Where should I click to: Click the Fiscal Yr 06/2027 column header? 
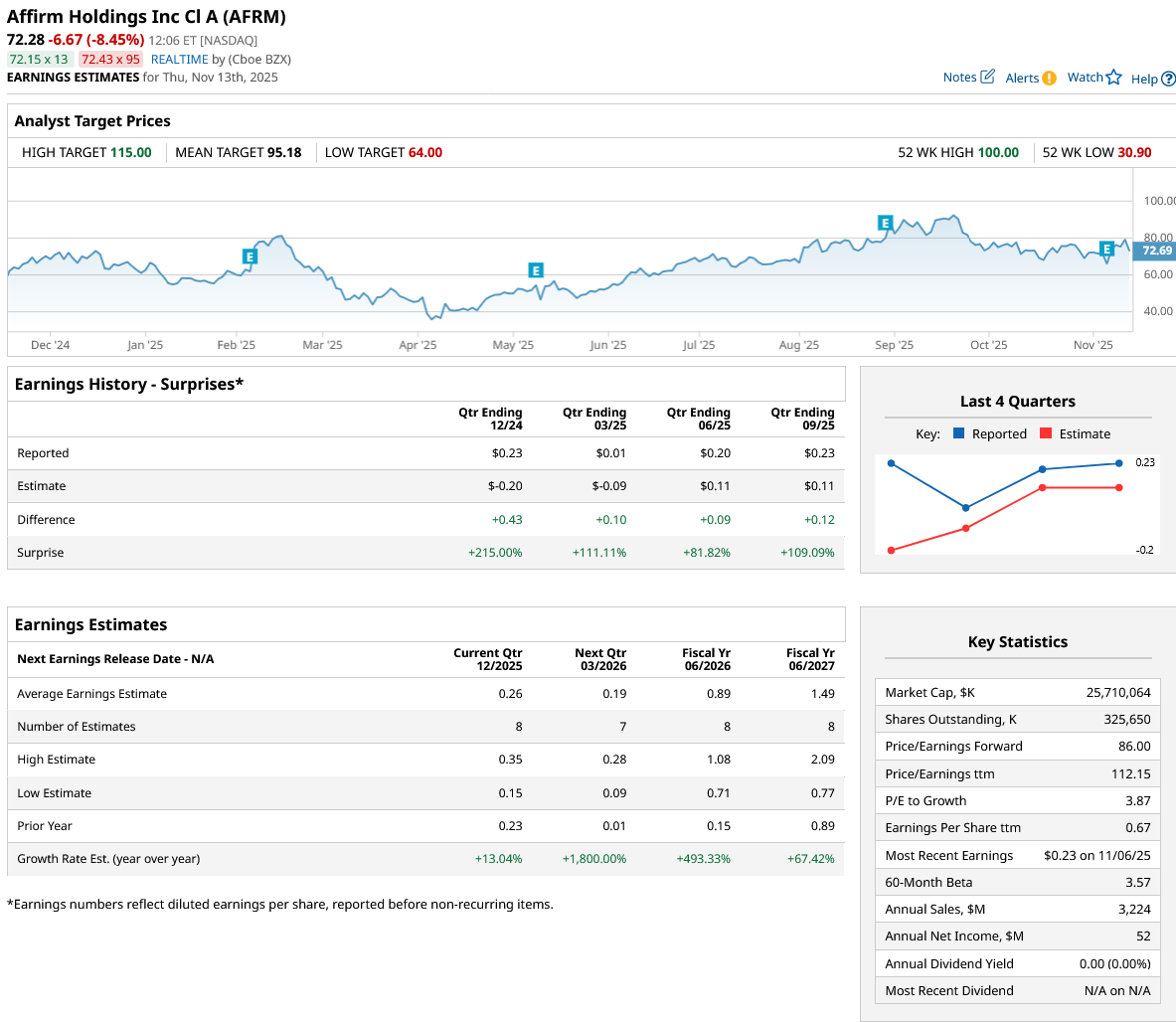pyautogui.click(x=810, y=659)
